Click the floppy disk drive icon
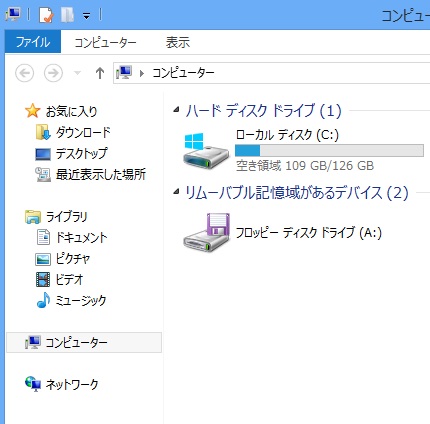The width and height of the screenshot is (430, 424). 207,233
